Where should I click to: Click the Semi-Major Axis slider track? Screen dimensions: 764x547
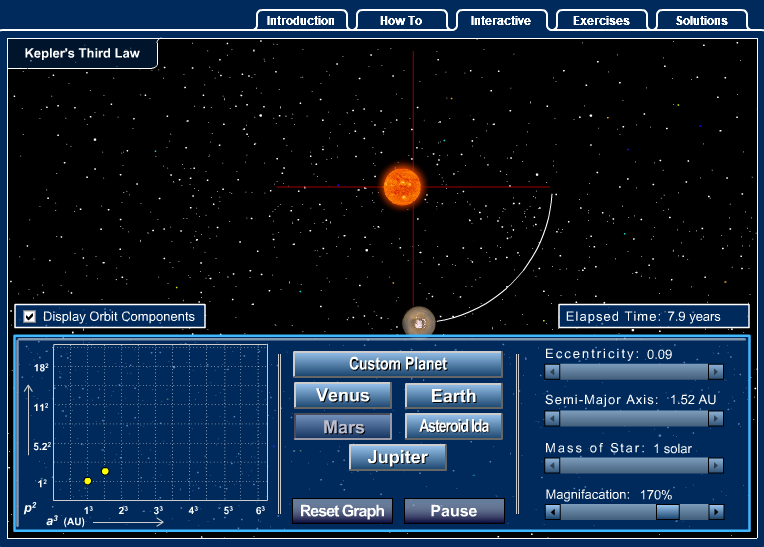point(634,418)
